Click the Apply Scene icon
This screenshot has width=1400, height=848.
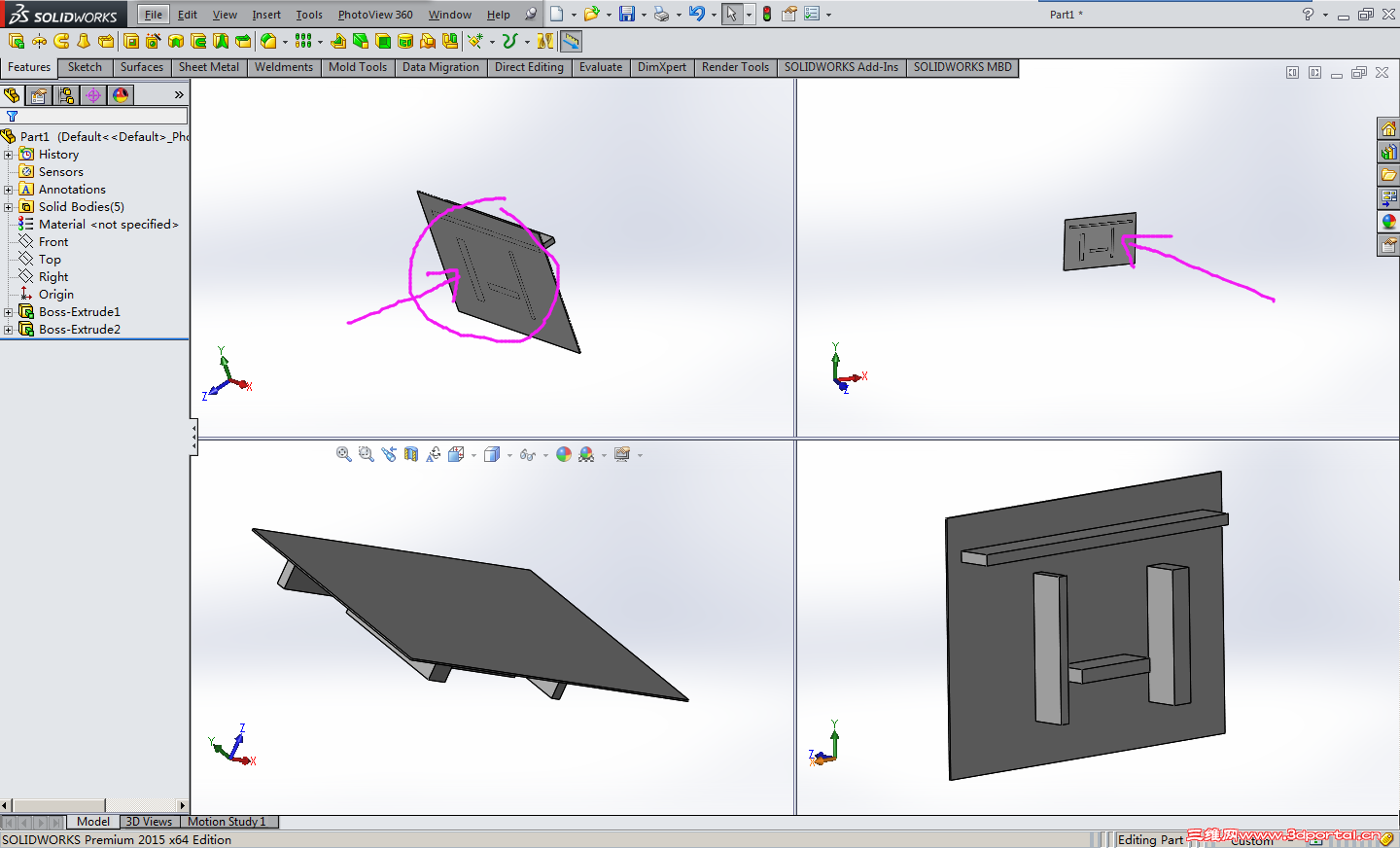pyautogui.click(x=586, y=454)
